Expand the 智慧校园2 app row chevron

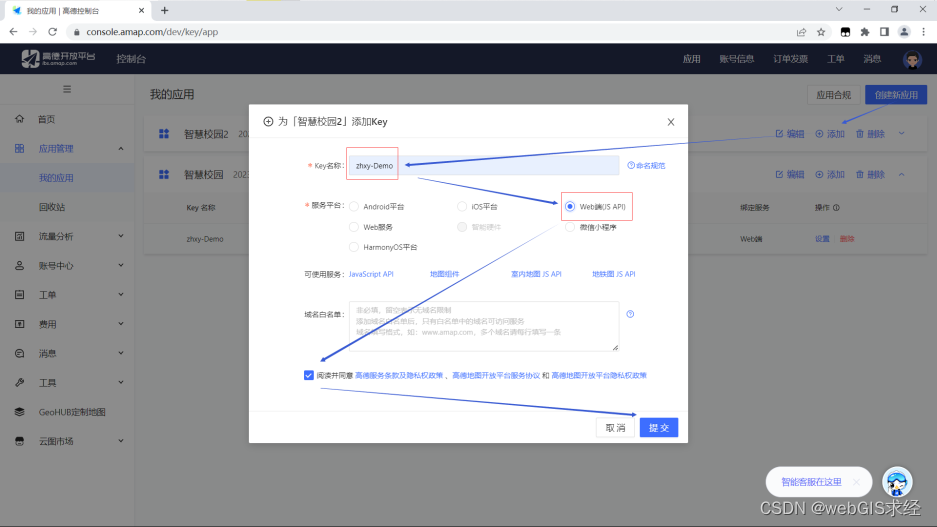pos(902,134)
